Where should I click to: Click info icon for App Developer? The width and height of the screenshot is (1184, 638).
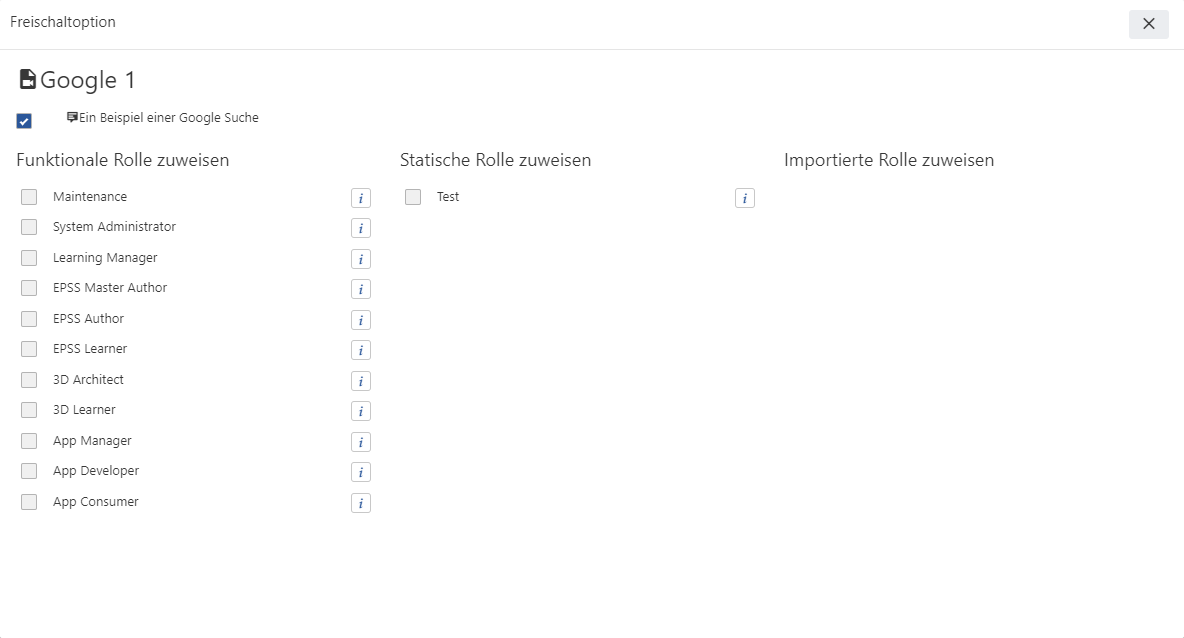(361, 473)
